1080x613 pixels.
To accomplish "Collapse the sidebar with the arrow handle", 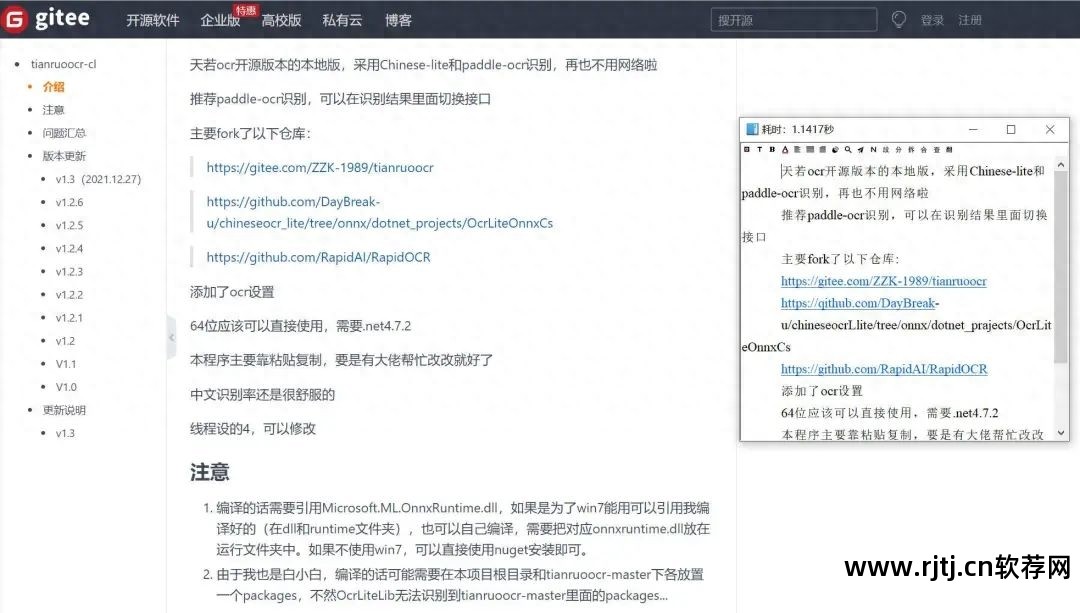I will coord(172,337).
